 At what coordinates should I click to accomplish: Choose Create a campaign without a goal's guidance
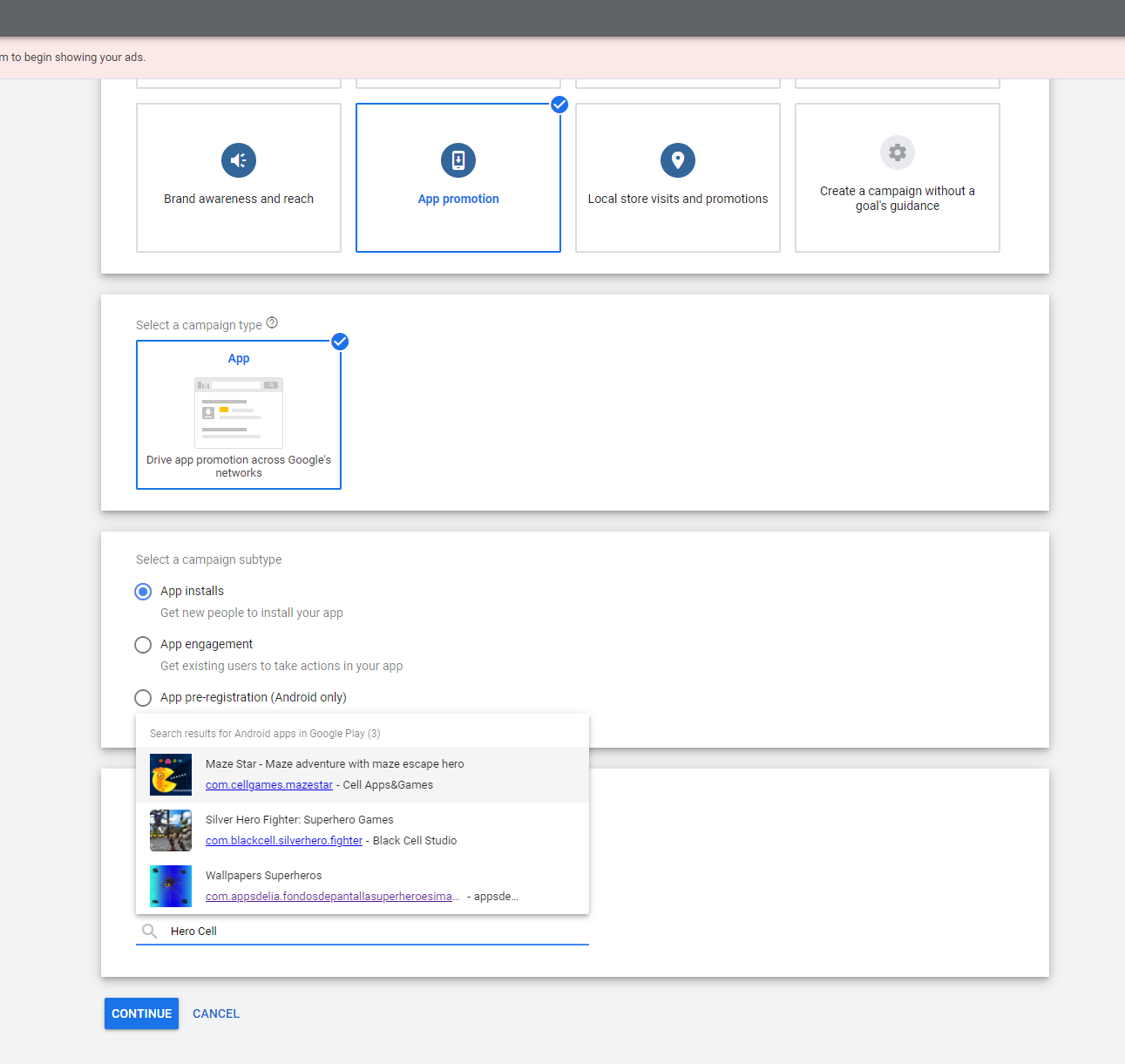coord(898,178)
